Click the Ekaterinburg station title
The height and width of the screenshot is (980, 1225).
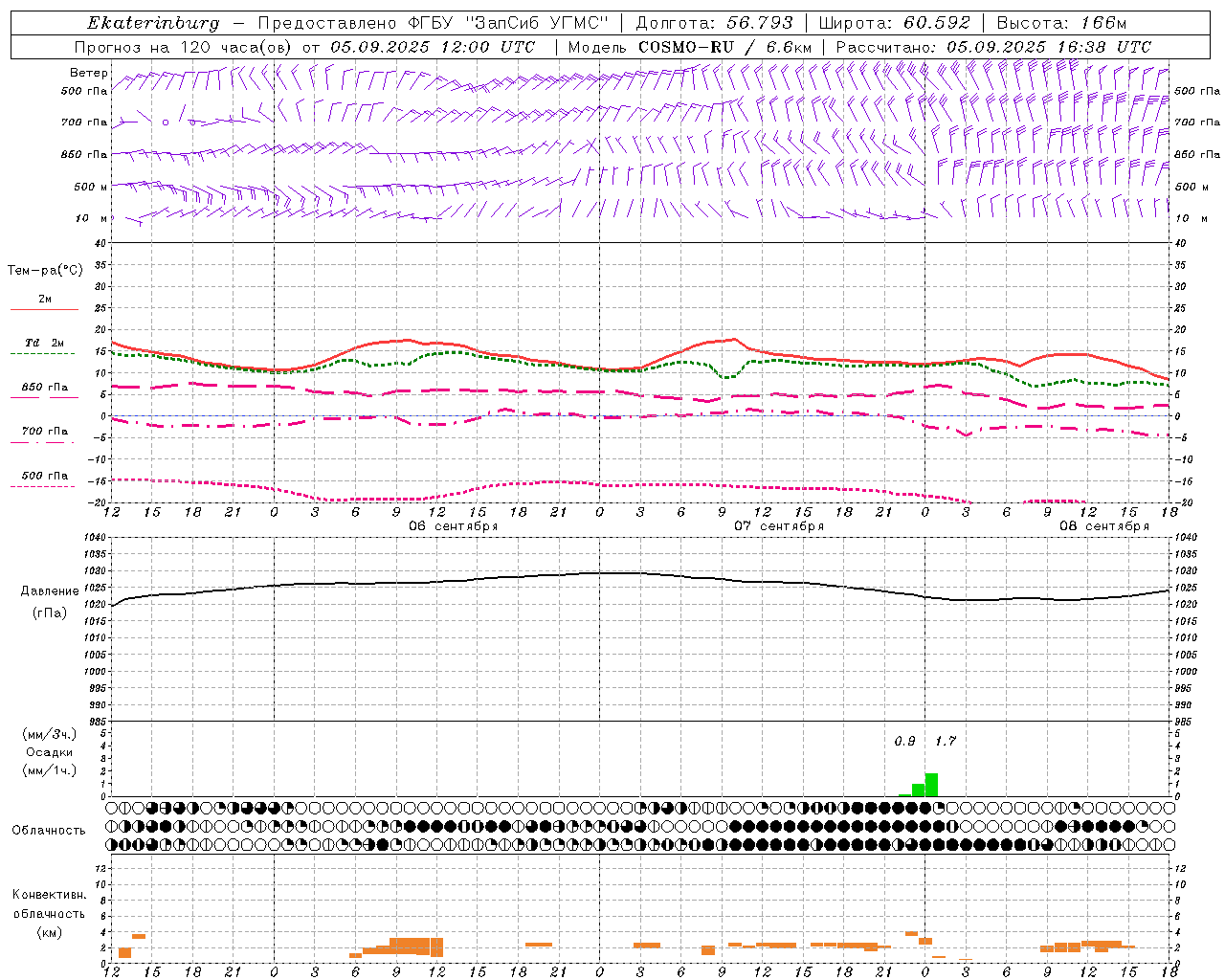click(153, 24)
